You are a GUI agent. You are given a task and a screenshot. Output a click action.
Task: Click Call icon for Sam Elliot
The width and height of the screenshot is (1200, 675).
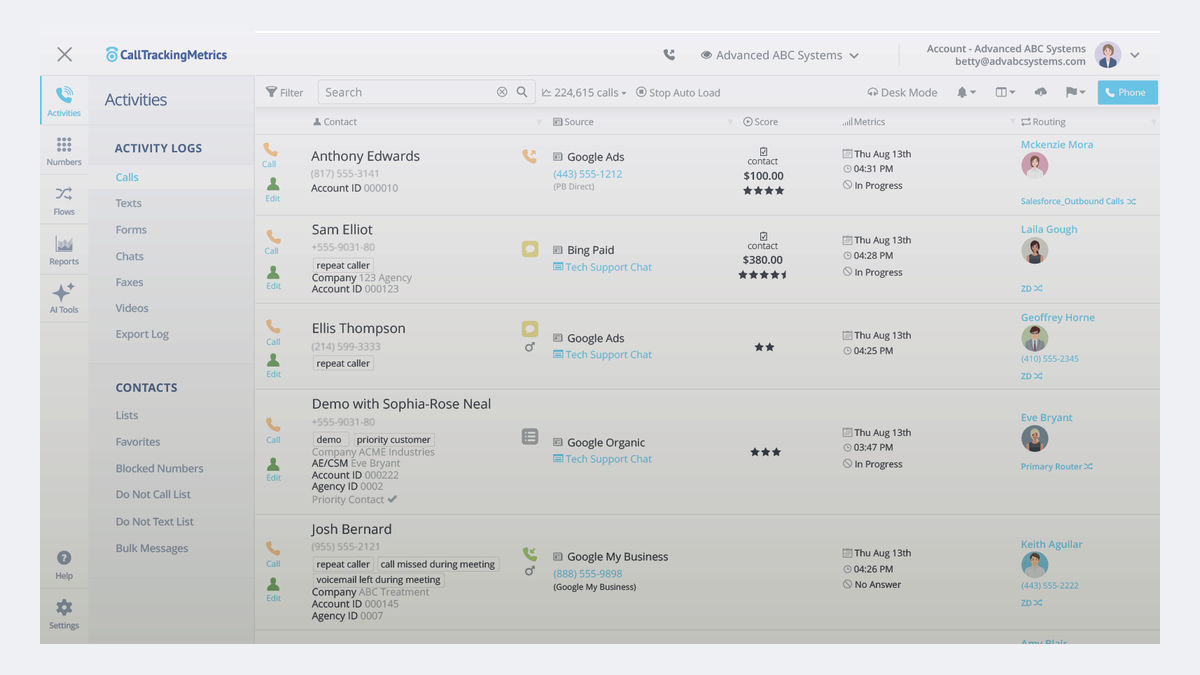tap(272, 243)
